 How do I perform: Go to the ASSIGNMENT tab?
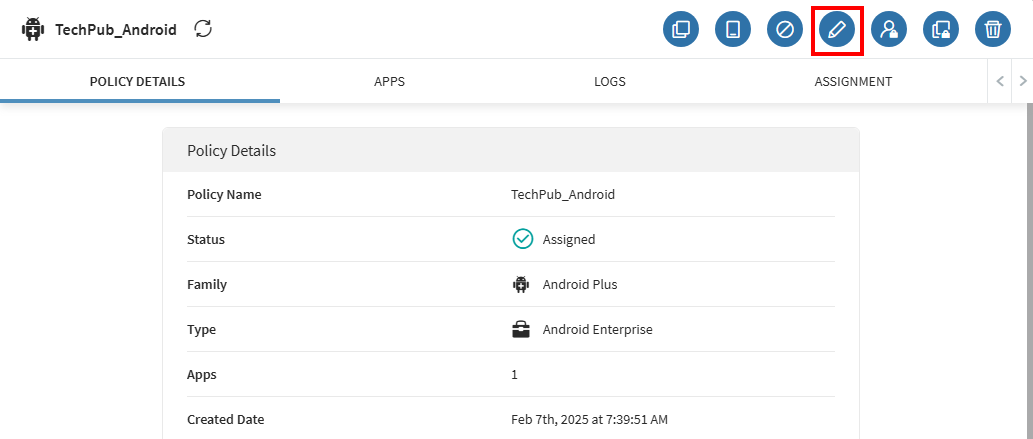[x=853, y=82]
